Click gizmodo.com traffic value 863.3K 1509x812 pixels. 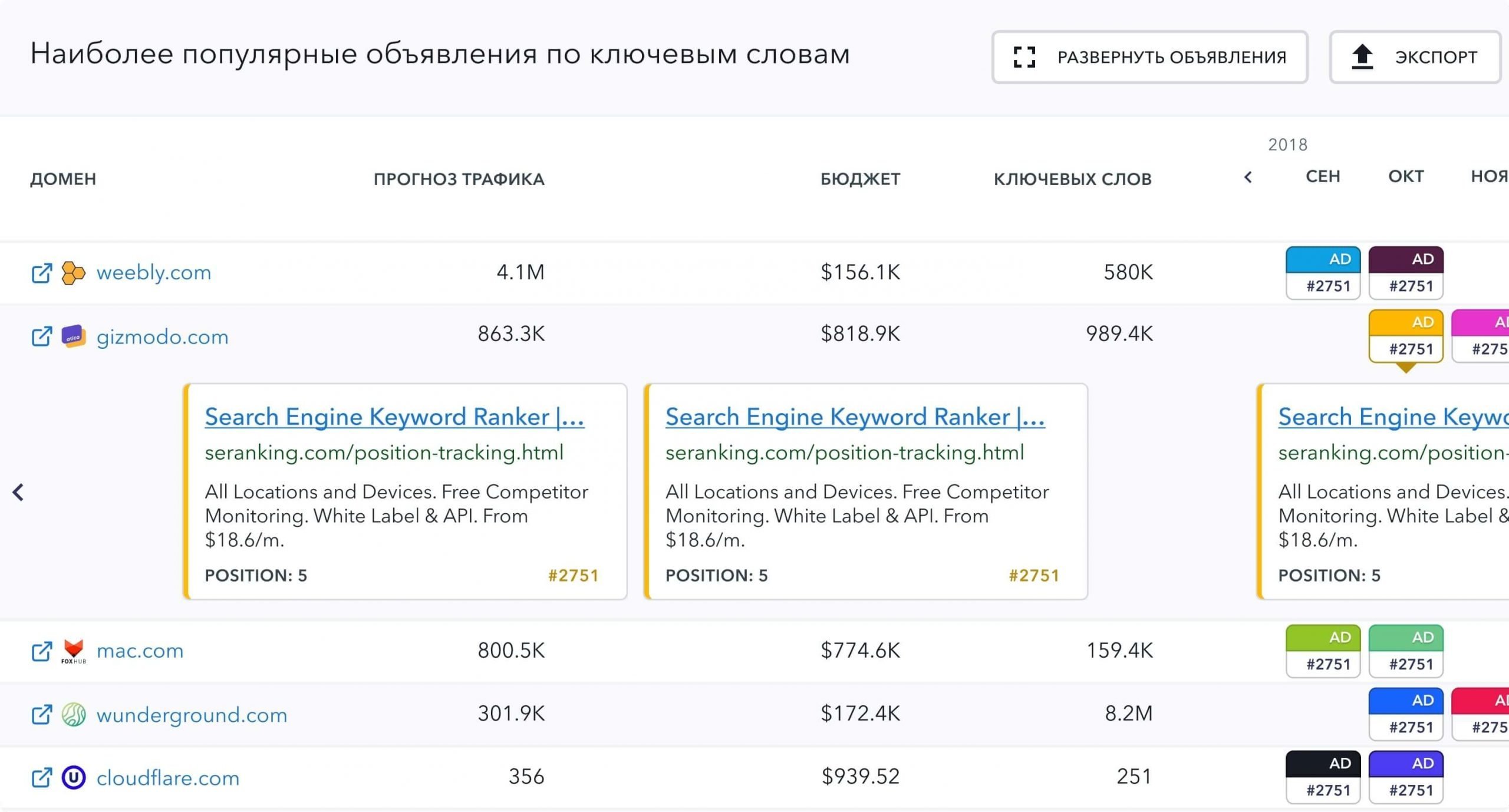(x=511, y=334)
